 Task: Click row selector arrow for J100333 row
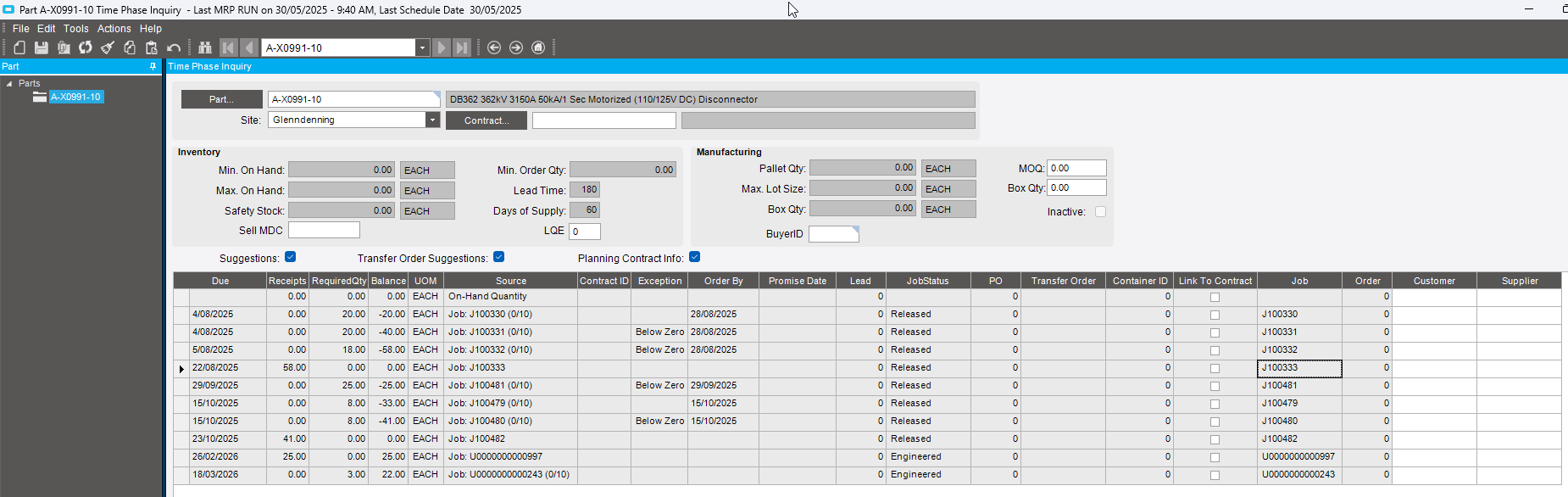pos(181,369)
